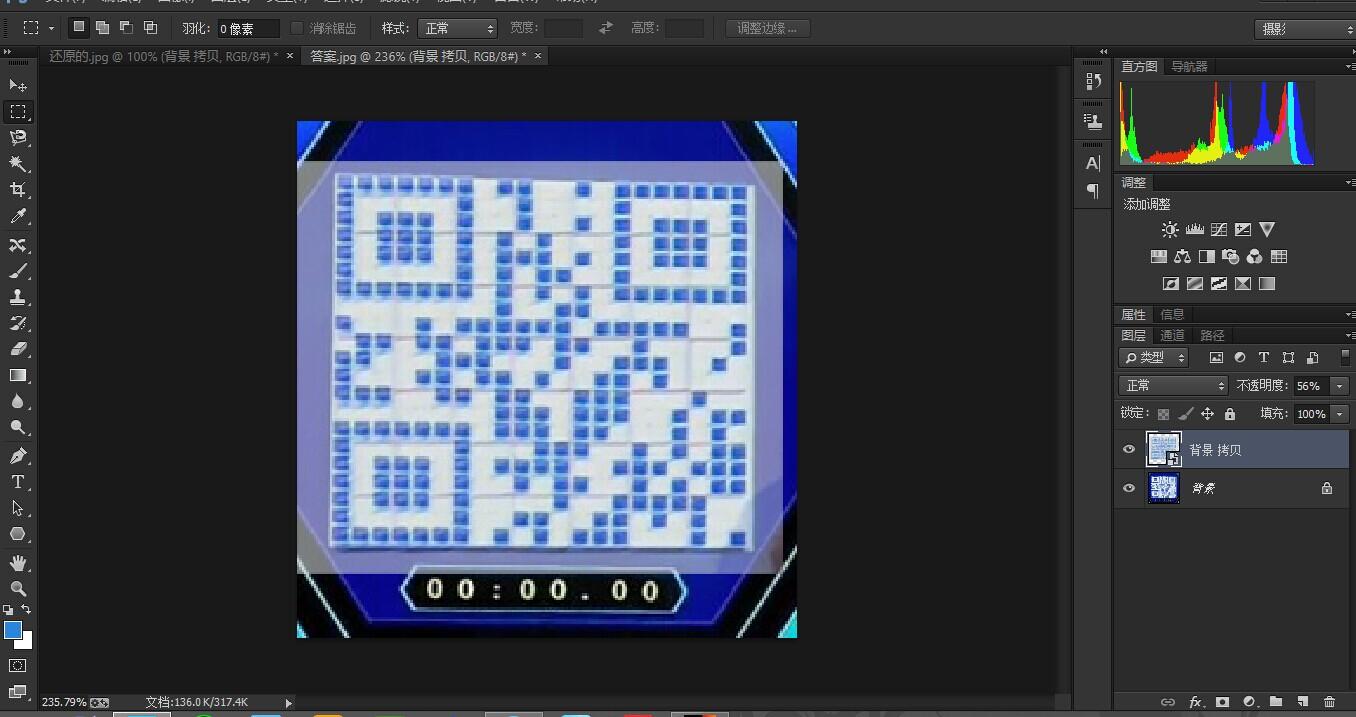The width and height of the screenshot is (1356, 717).
Task: Switch to 信息 info tab
Action: click(x=1172, y=314)
